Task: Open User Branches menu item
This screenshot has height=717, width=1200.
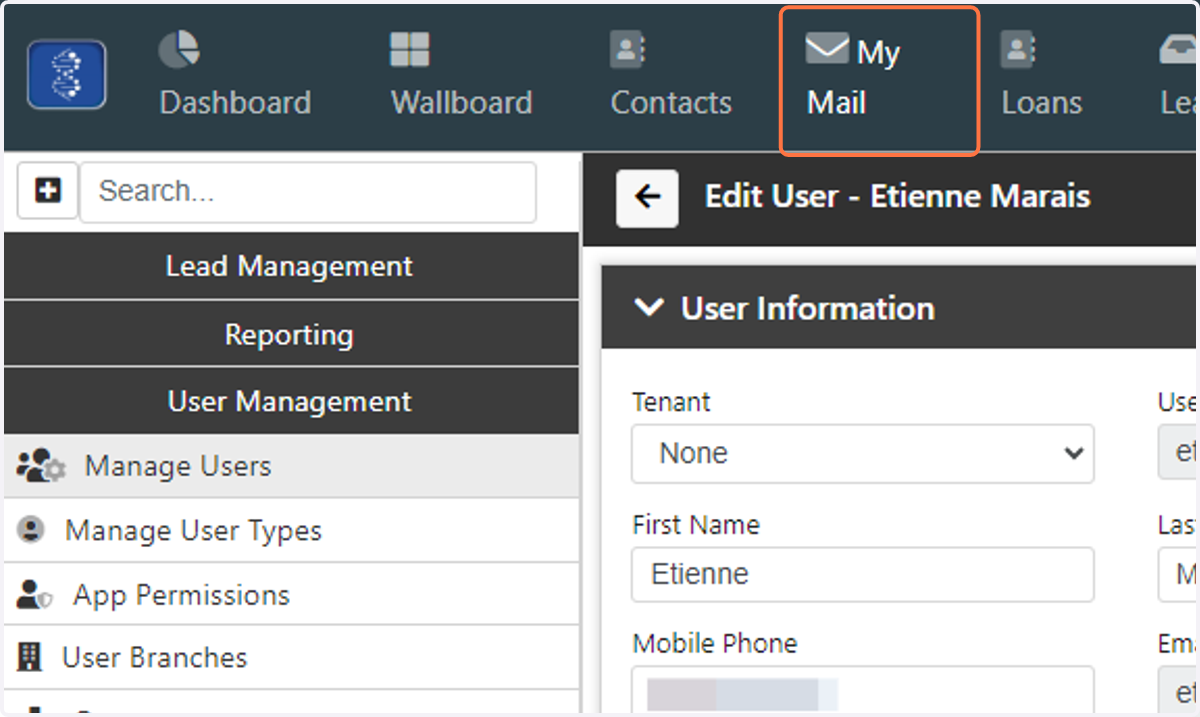Action: [x=291, y=658]
